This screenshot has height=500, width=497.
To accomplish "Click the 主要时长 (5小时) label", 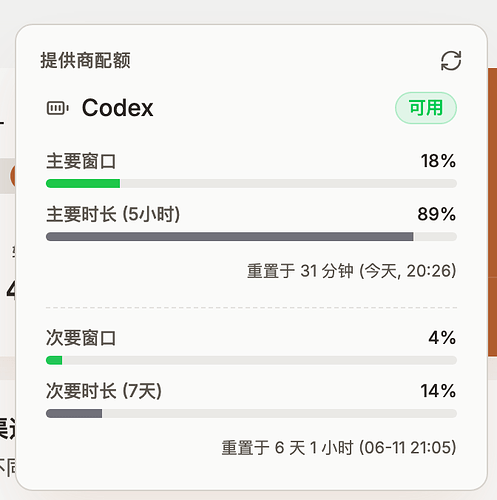I will tap(113, 214).
